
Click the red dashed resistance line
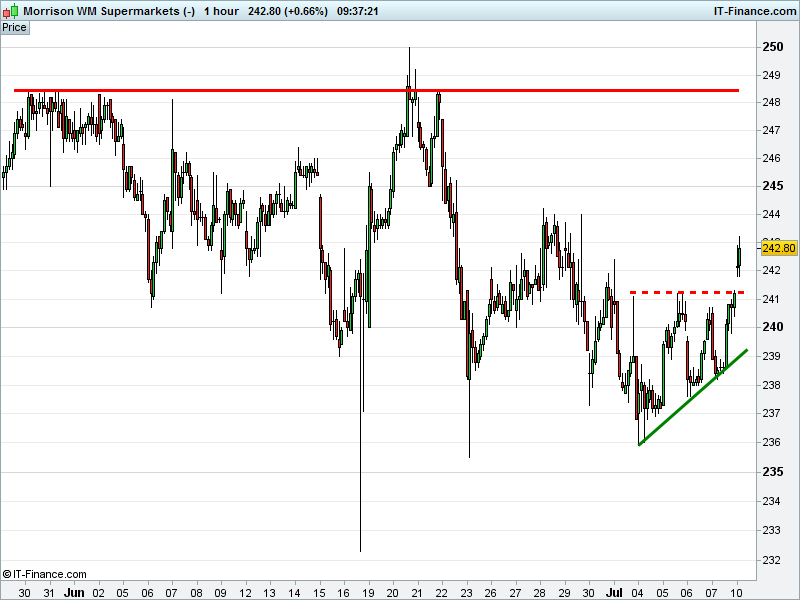click(x=687, y=292)
